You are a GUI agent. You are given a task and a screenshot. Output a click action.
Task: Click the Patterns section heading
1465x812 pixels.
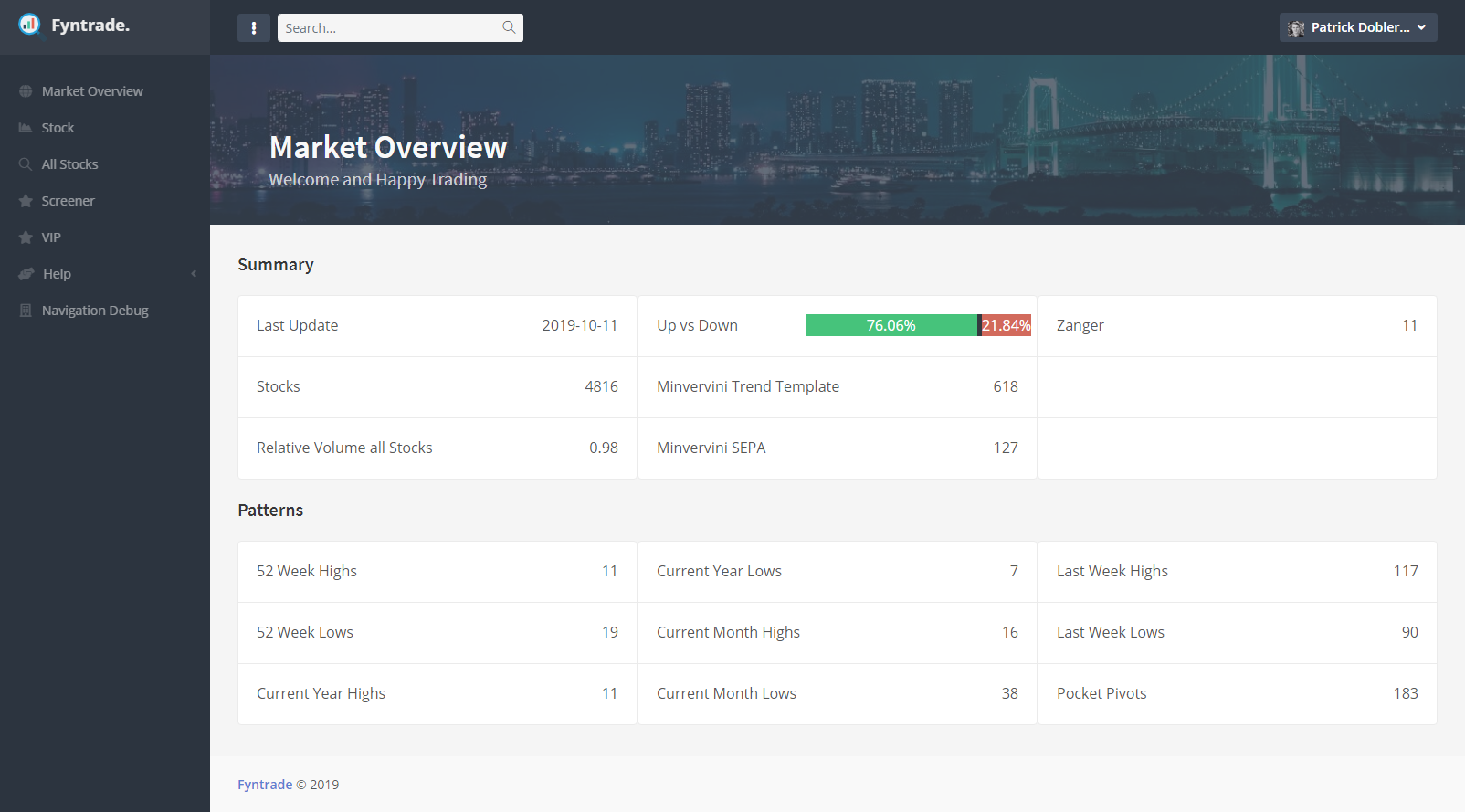[x=270, y=511]
